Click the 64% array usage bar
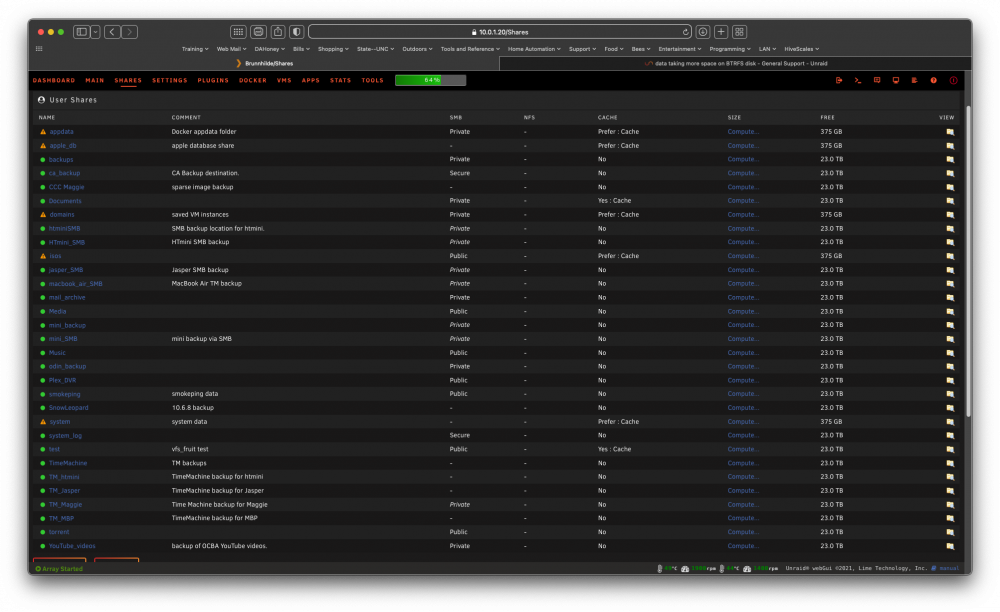The width and height of the screenshot is (1000, 612). (x=430, y=80)
